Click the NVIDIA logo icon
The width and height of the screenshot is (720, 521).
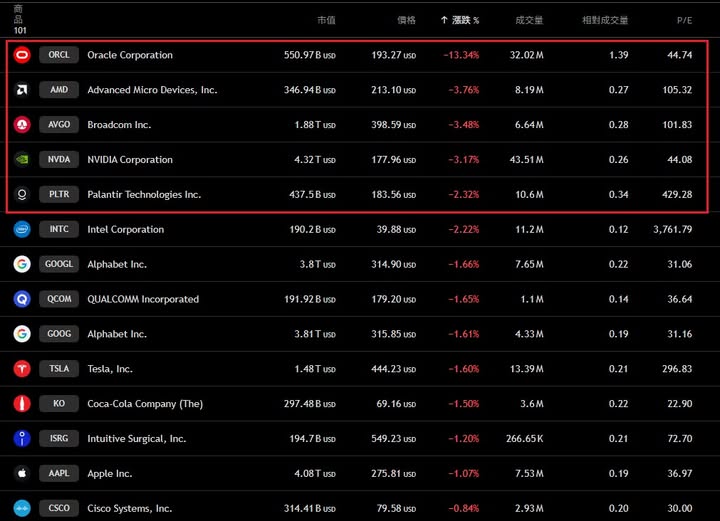point(22,160)
